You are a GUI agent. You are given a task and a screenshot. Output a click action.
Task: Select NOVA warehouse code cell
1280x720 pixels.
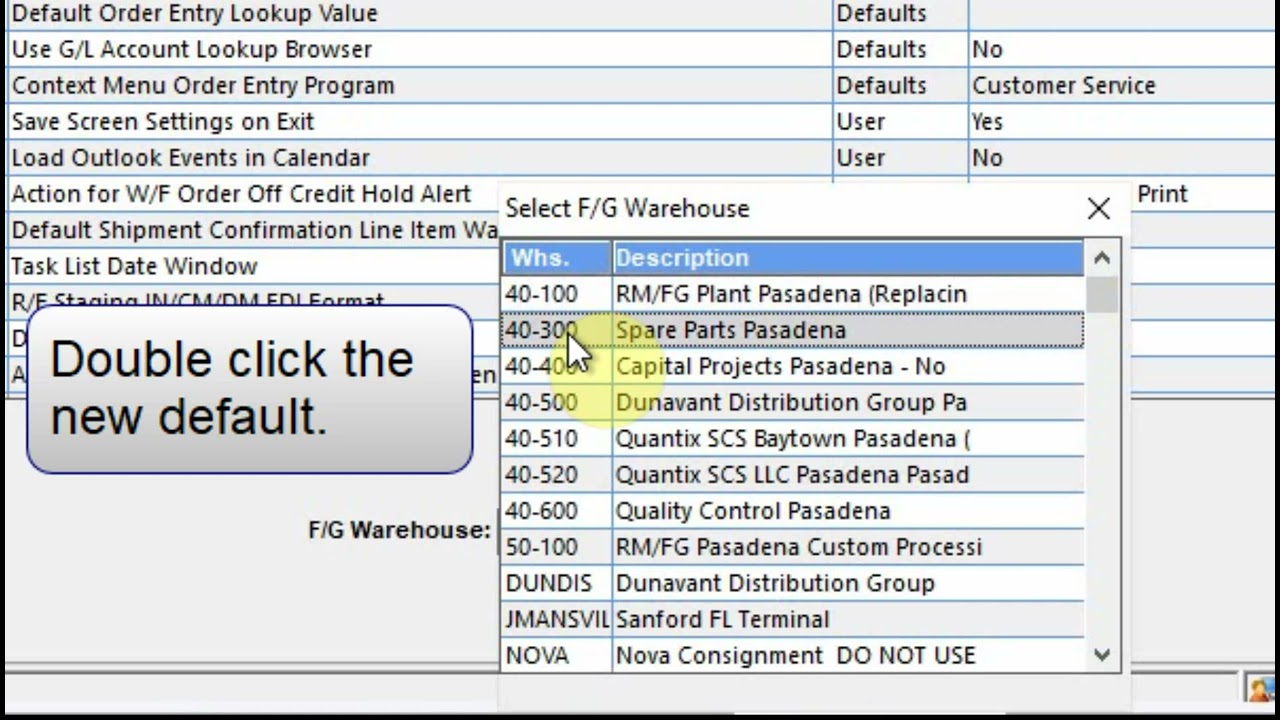point(556,655)
